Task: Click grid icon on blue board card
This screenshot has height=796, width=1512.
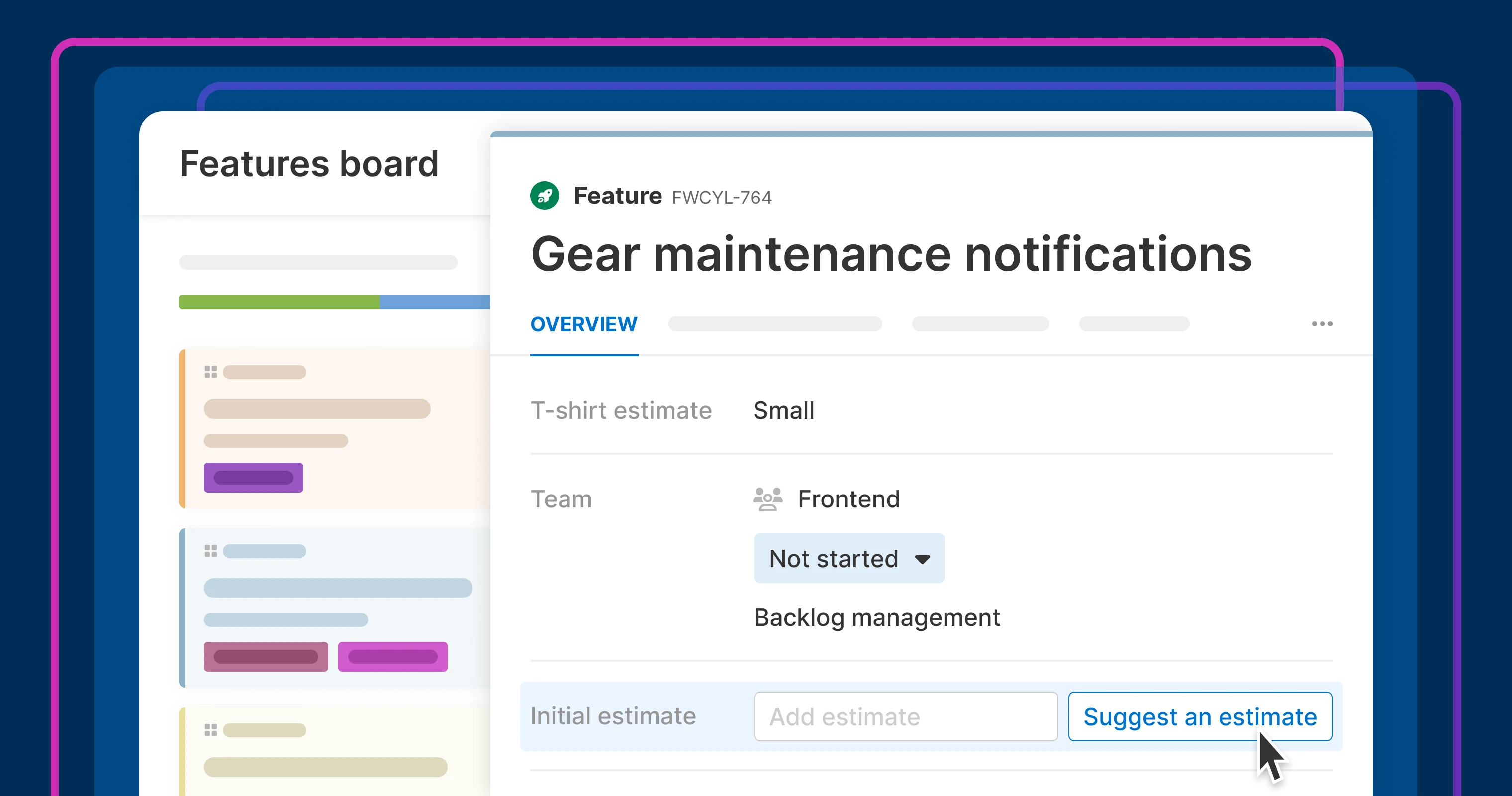Action: 211,551
